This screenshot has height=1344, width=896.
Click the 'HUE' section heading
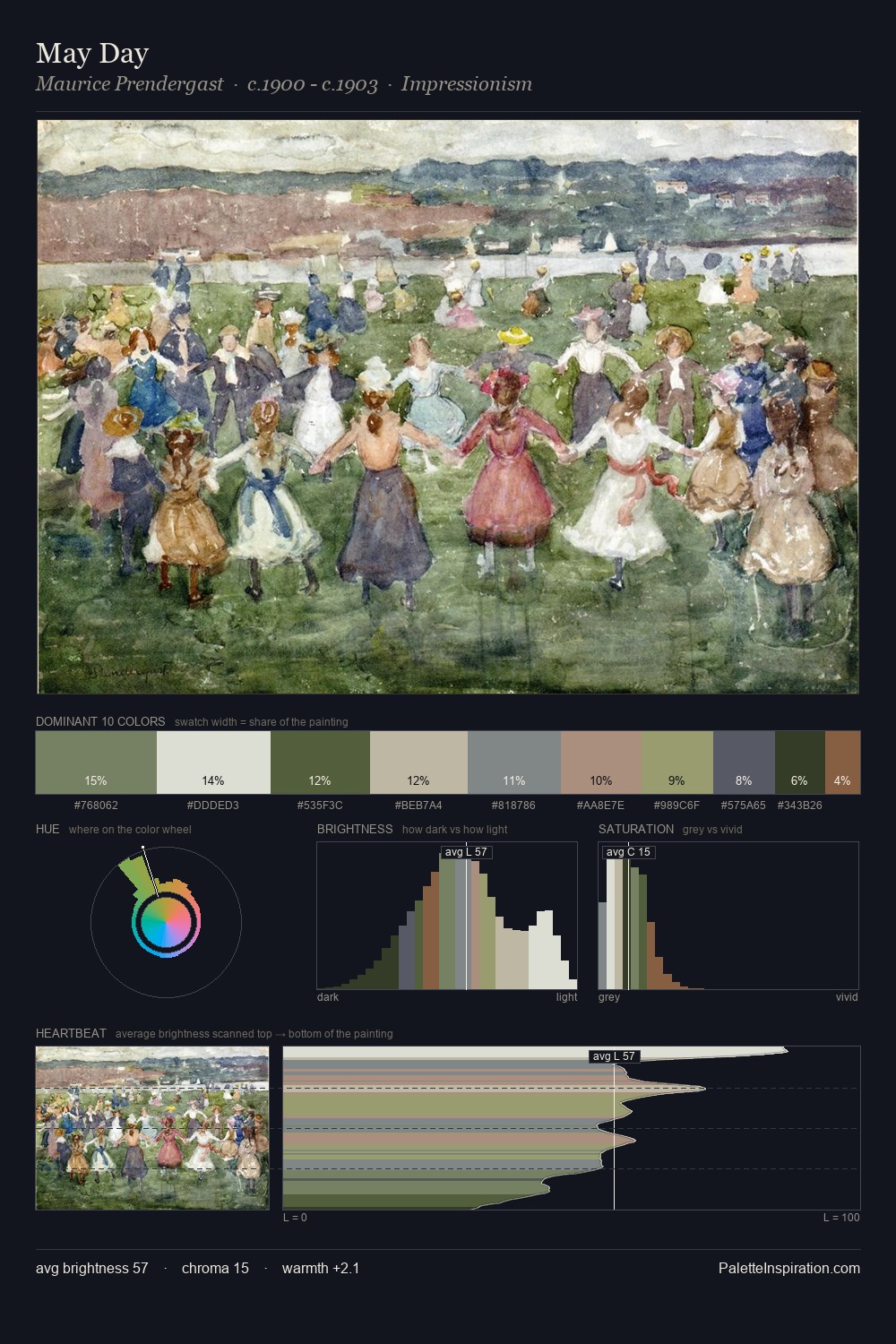(47, 829)
